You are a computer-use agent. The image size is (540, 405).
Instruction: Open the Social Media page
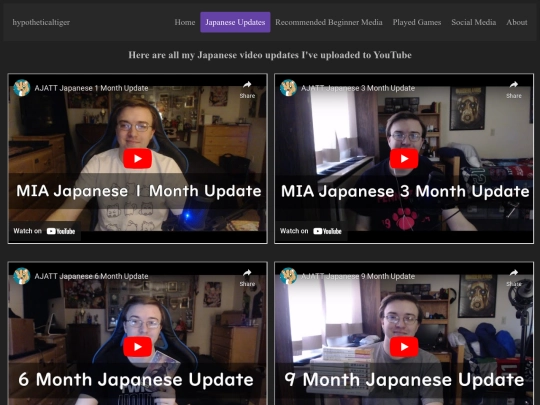(x=474, y=22)
